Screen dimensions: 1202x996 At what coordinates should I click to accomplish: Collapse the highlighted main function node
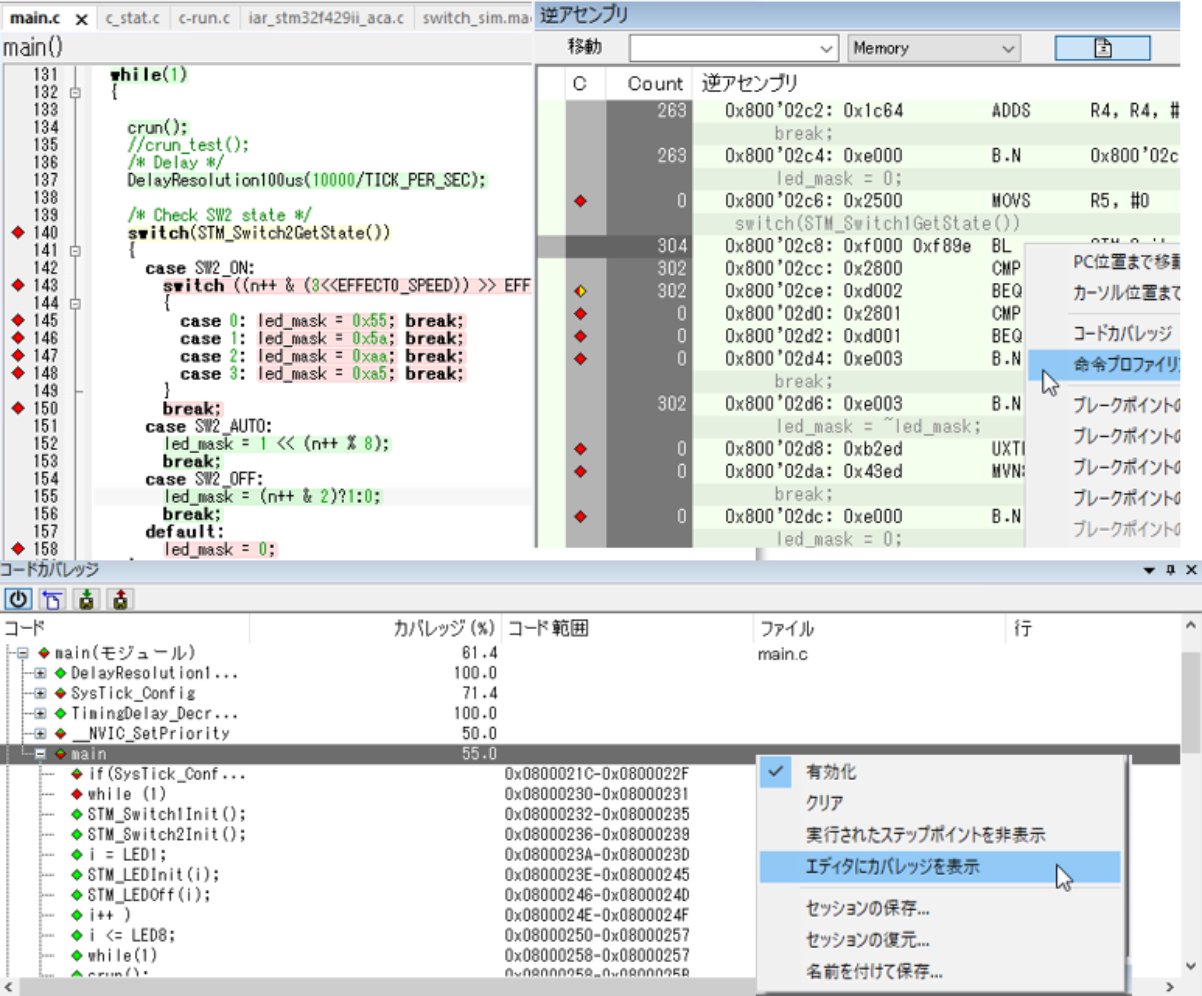[x=40, y=753]
